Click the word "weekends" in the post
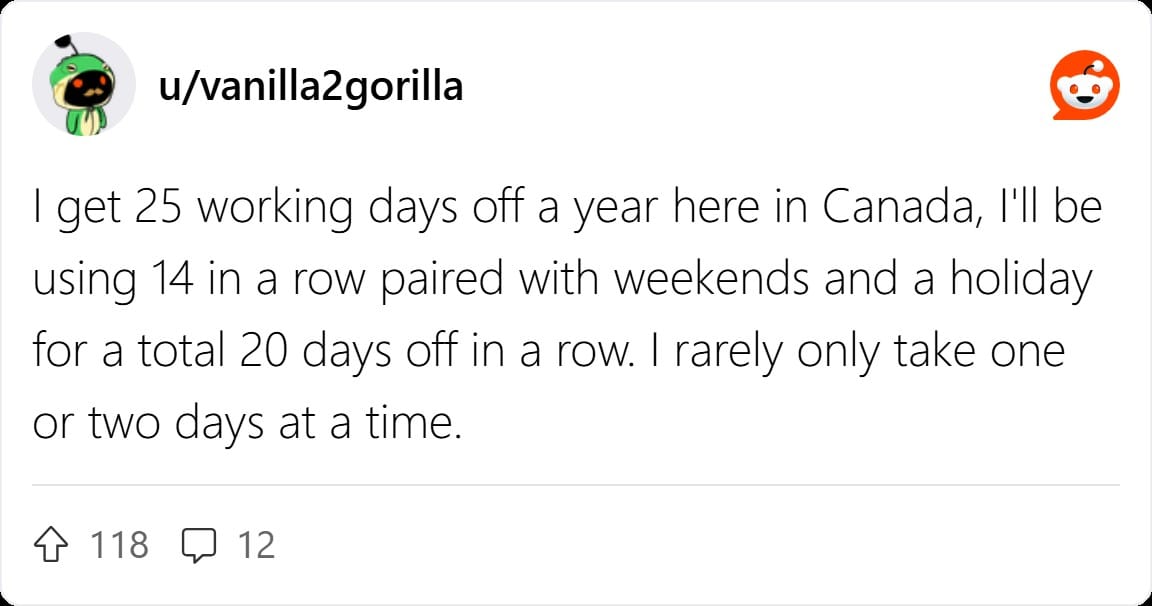1152x606 pixels. click(712, 280)
